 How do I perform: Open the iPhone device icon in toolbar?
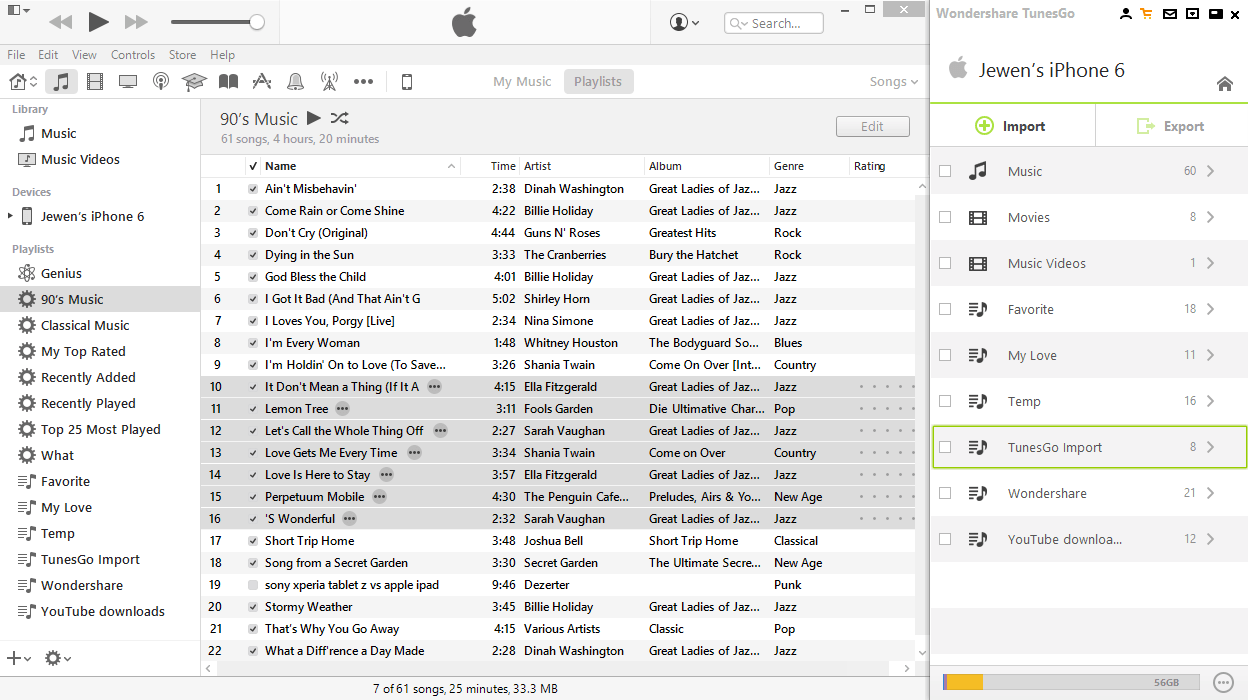click(407, 82)
